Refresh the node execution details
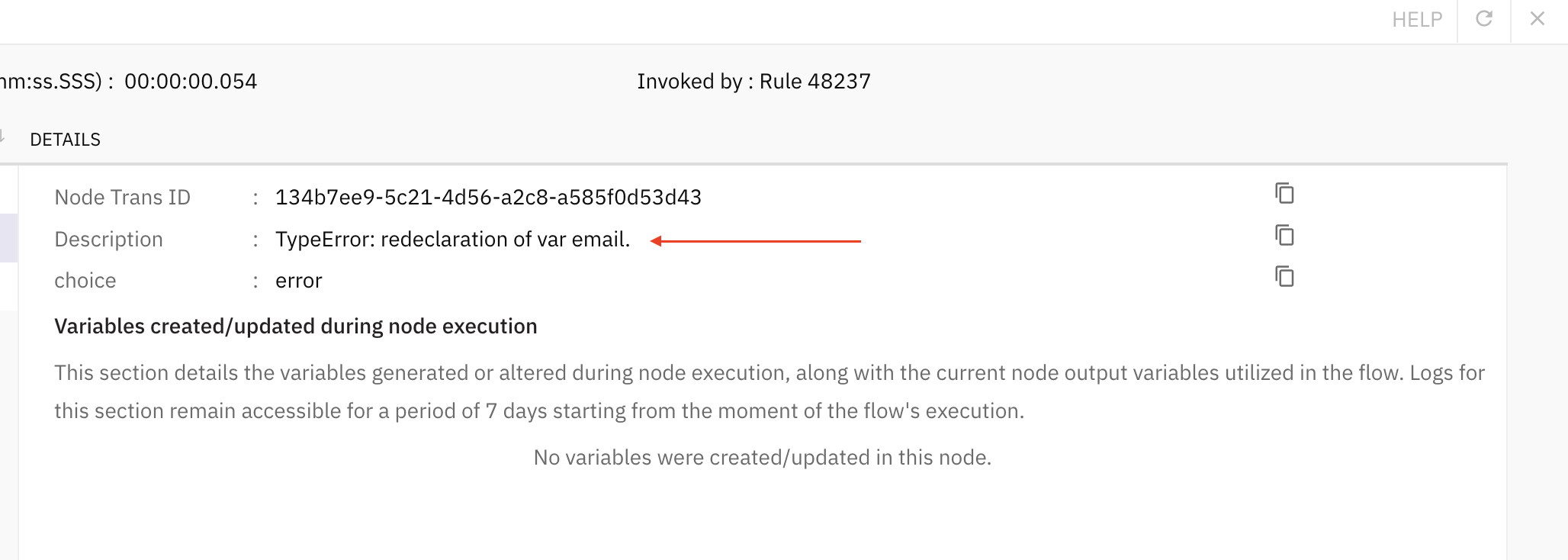 coord(1484,19)
